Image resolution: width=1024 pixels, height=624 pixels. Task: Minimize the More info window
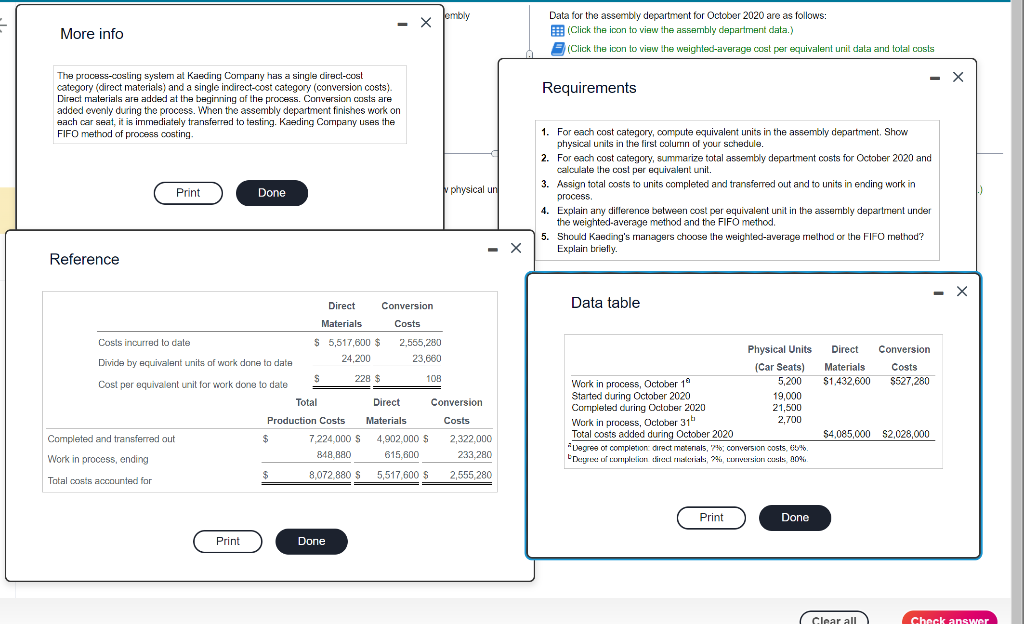pyautogui.click(x=401, y=22)
